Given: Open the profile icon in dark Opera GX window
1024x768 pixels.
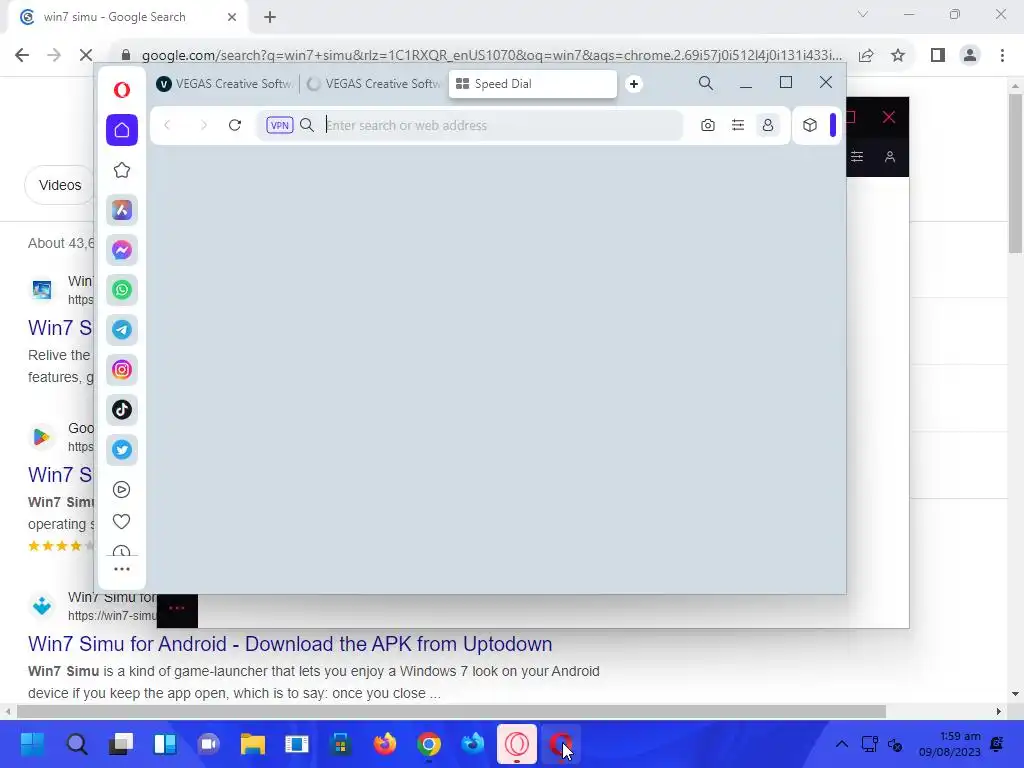Looking at the screenshot, I should point(889,157).
